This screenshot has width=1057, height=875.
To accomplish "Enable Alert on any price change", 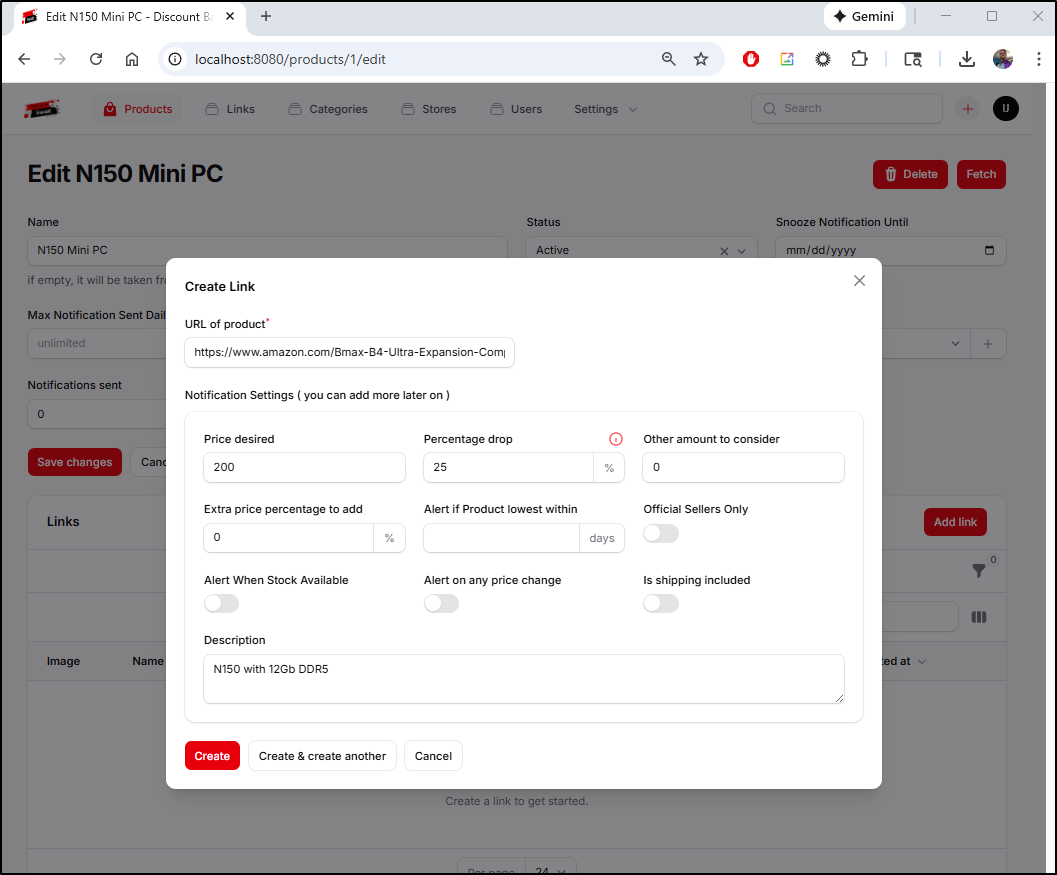I will point(441,604).
